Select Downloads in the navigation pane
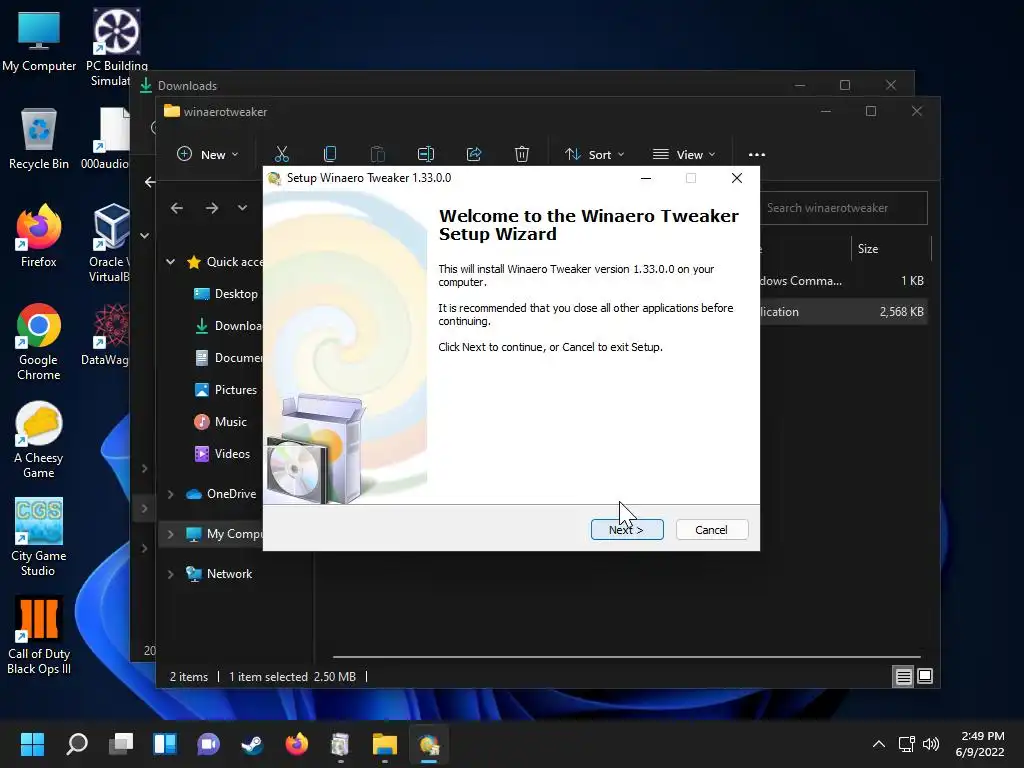1024x768 pixels. point(229,326)
